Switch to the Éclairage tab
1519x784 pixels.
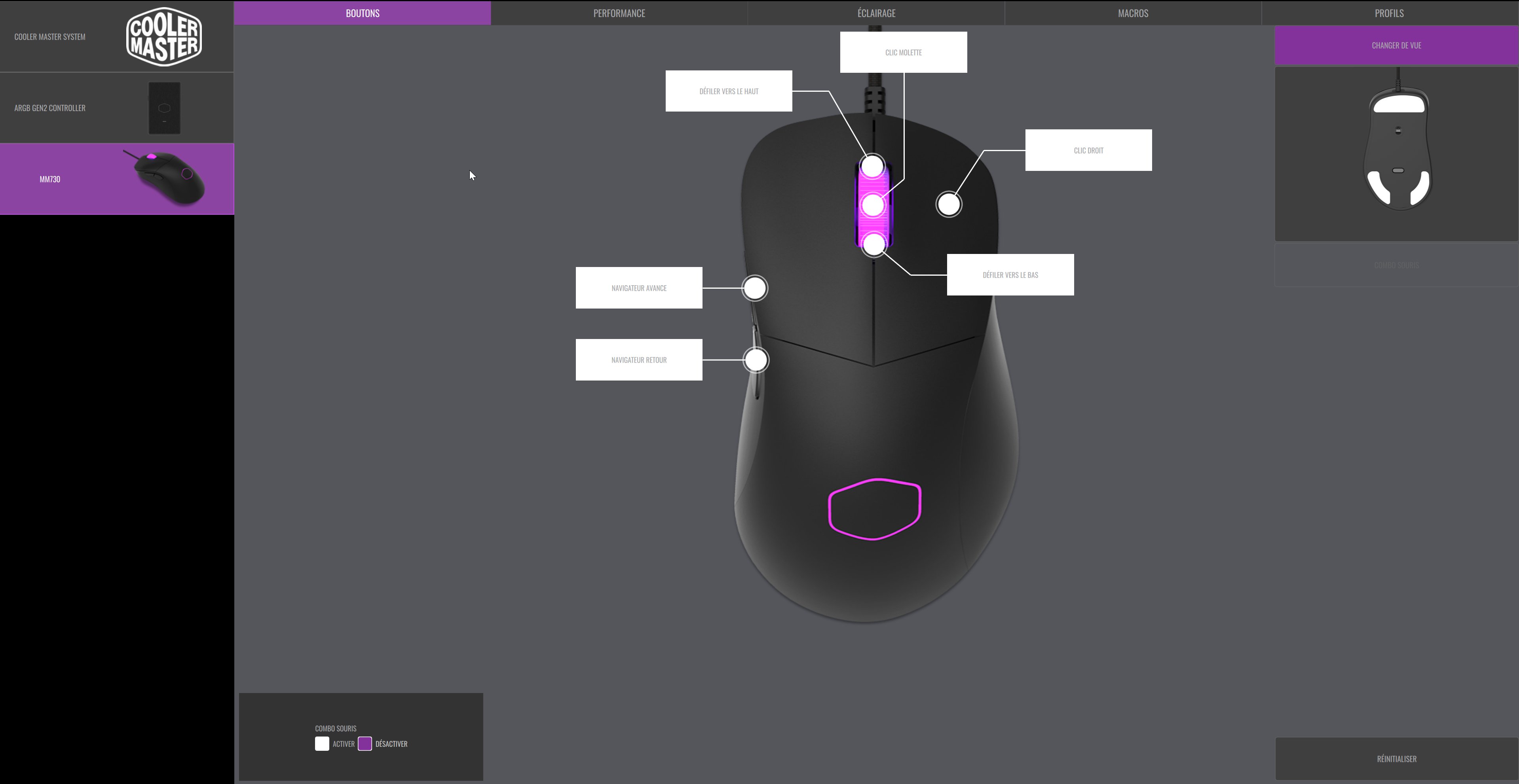click(876, 13)
